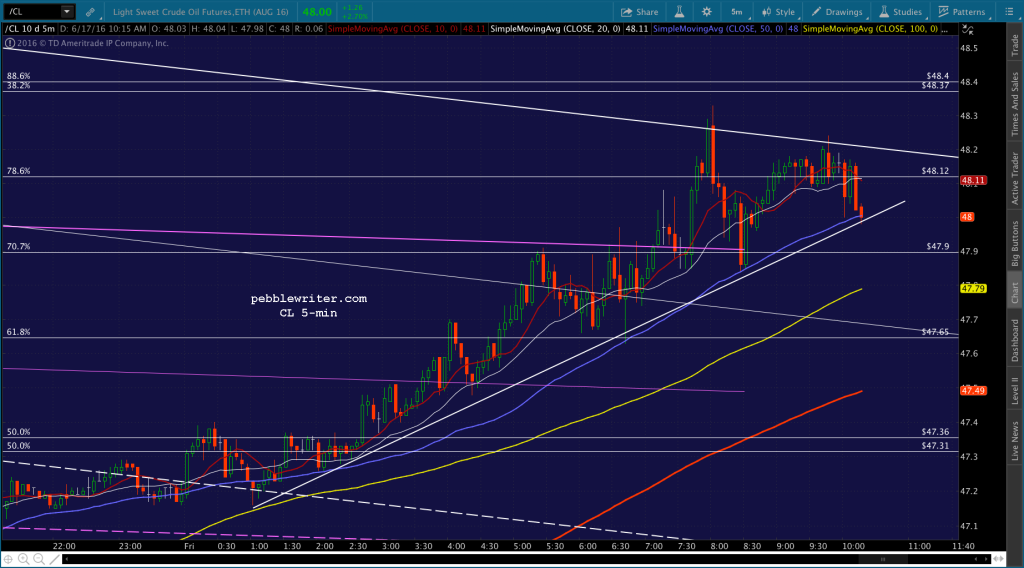Click the 88.6% Fibonacci level label
The image size is (1024, 568).
click(18, 76)
